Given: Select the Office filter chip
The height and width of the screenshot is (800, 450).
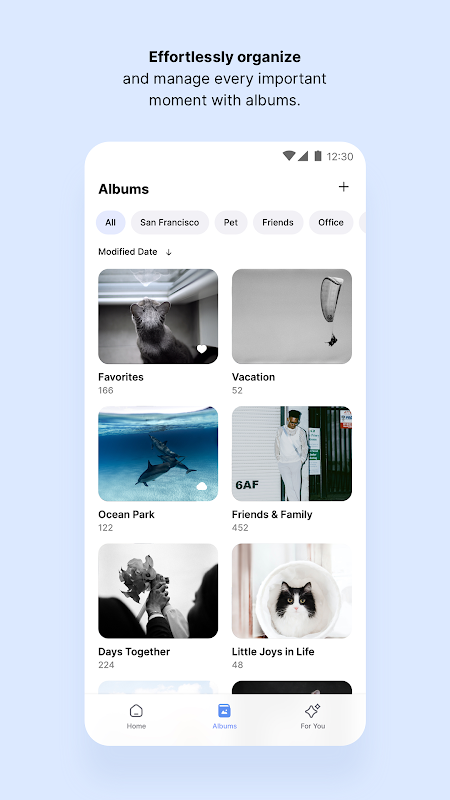Looking at the screenshot, I should coord(331,222).
